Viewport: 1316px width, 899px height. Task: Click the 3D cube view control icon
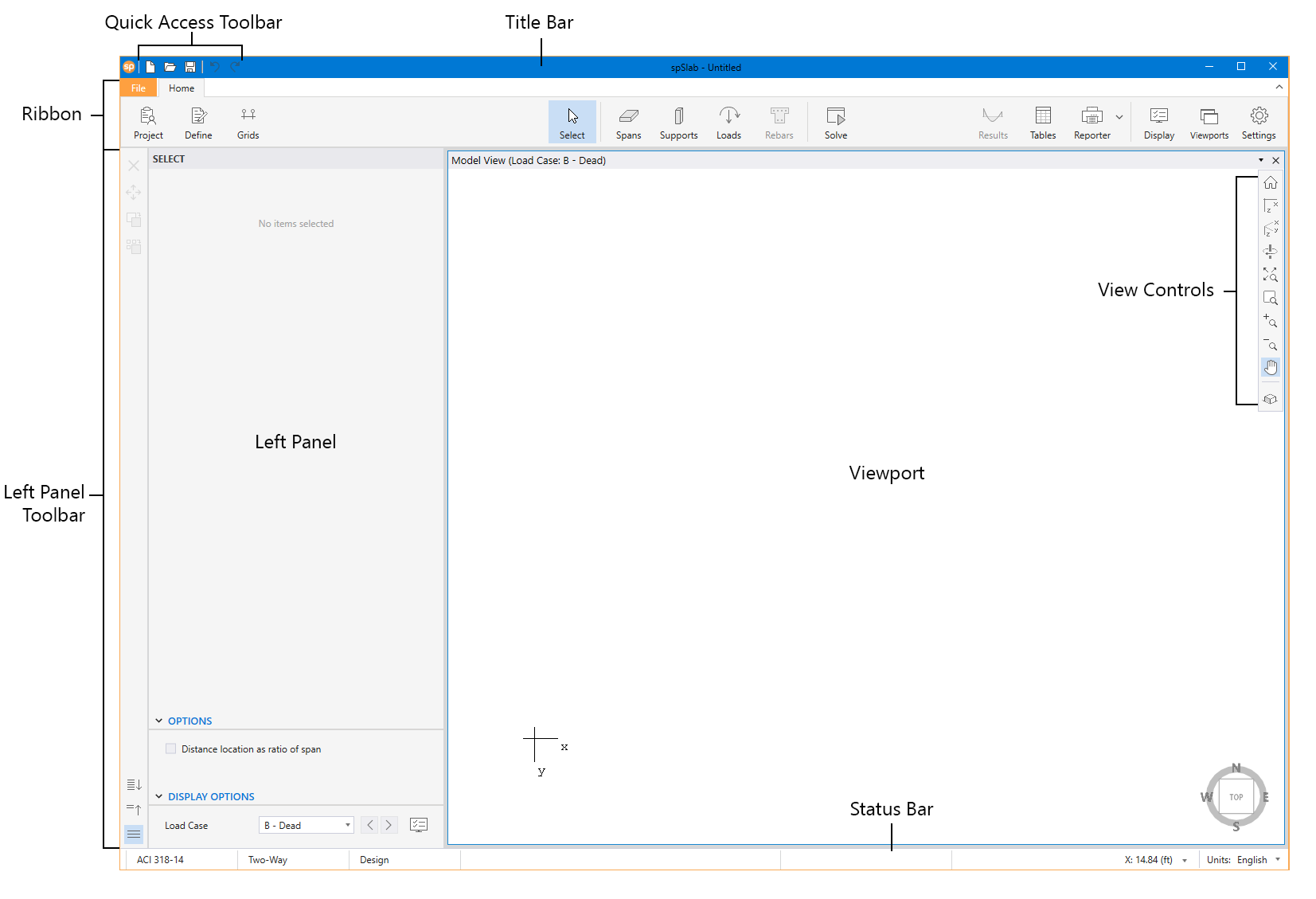point(1271,399)
